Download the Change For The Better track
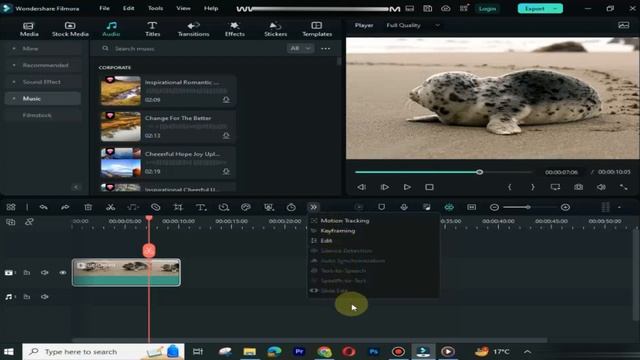640x360 pixels. point(226,136)
